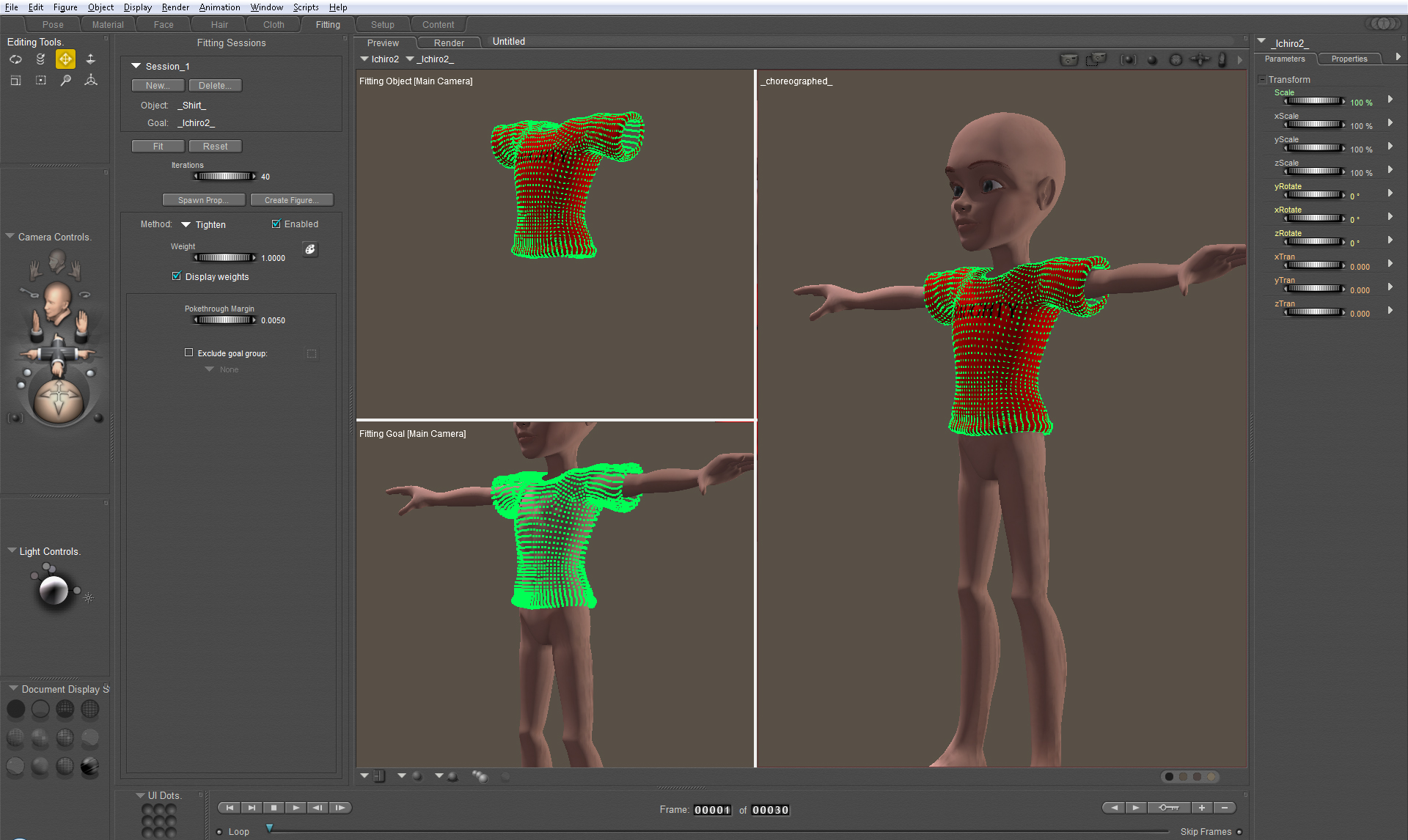
Task: Toggle the Enabled checkbox for Tighten method
Action: [277, 224]
